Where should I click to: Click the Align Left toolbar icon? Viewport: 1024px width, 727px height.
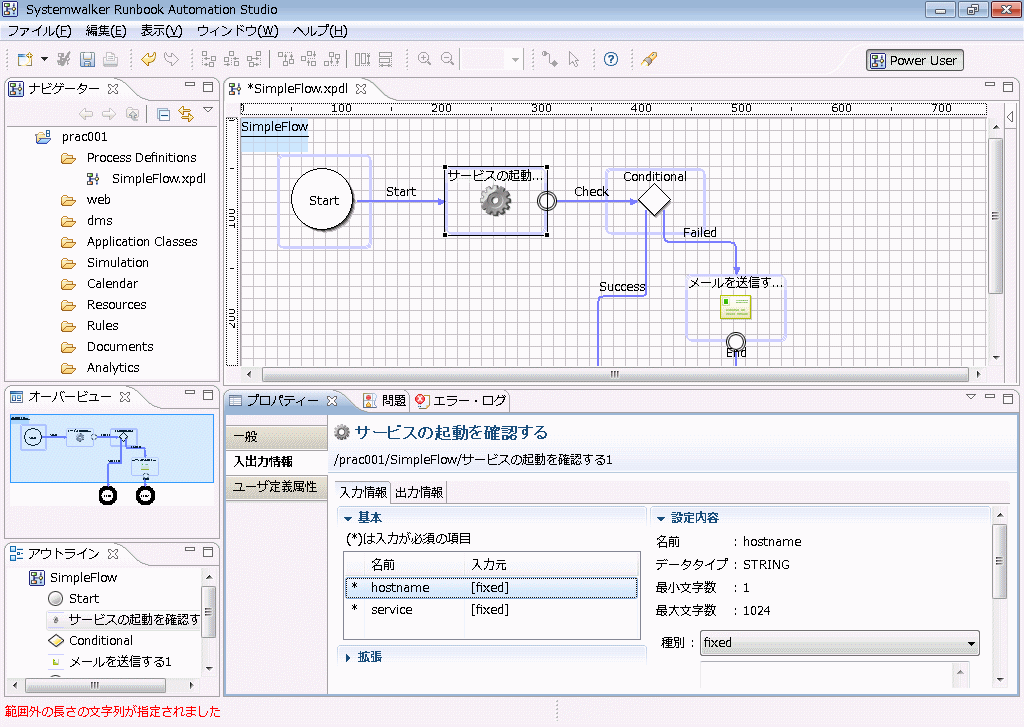coord(208,59)
